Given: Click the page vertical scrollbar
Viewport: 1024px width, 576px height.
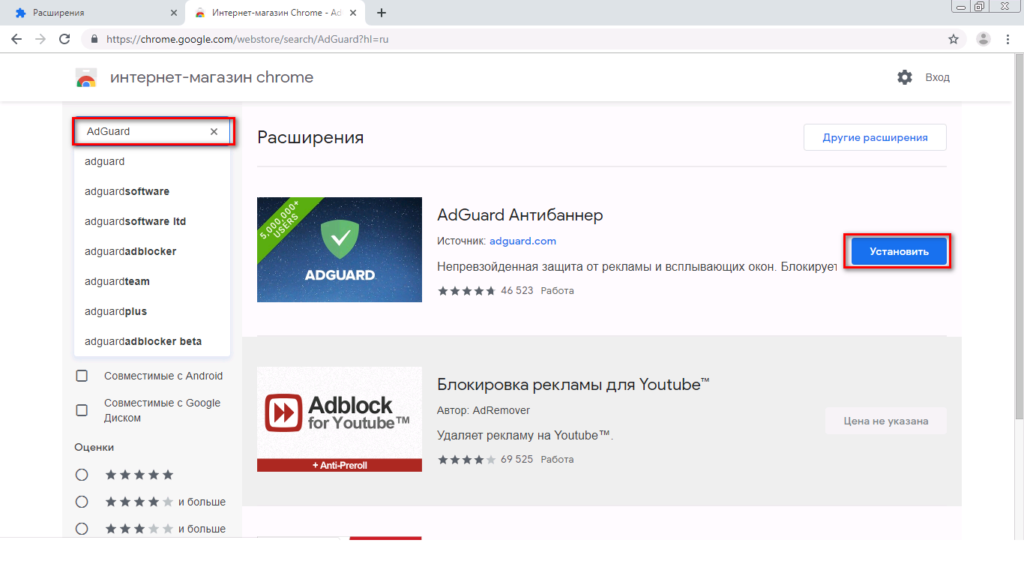Looking at the screenshot, I should [x=1019, y=236].
